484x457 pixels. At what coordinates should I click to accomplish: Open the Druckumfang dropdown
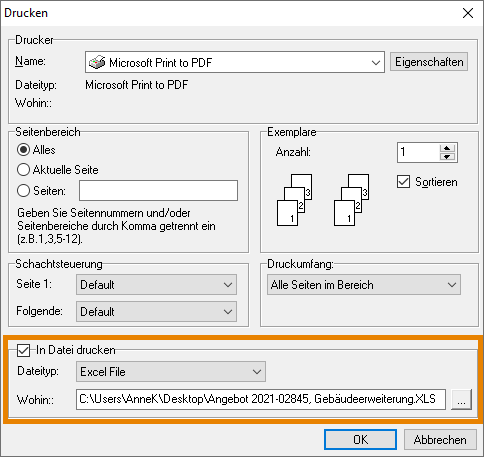pyautogui.click(x=364, y=285)
